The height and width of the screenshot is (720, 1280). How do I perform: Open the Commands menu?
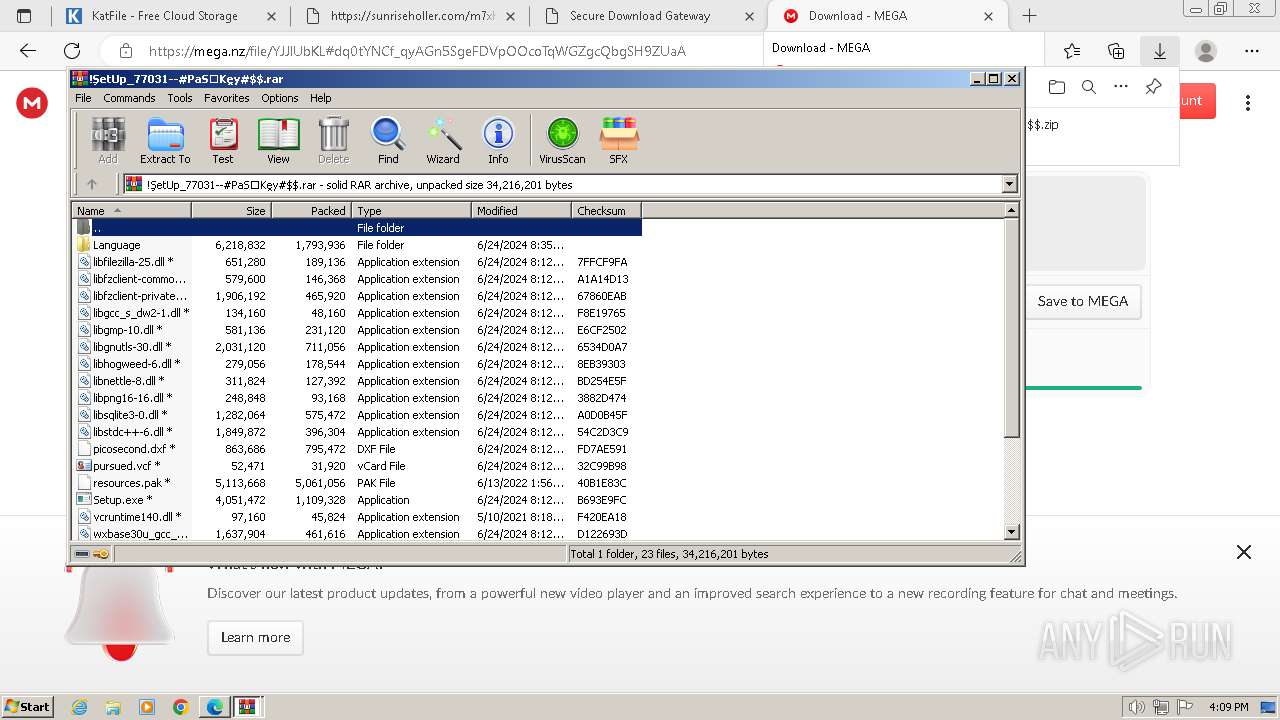click(129, 98)
